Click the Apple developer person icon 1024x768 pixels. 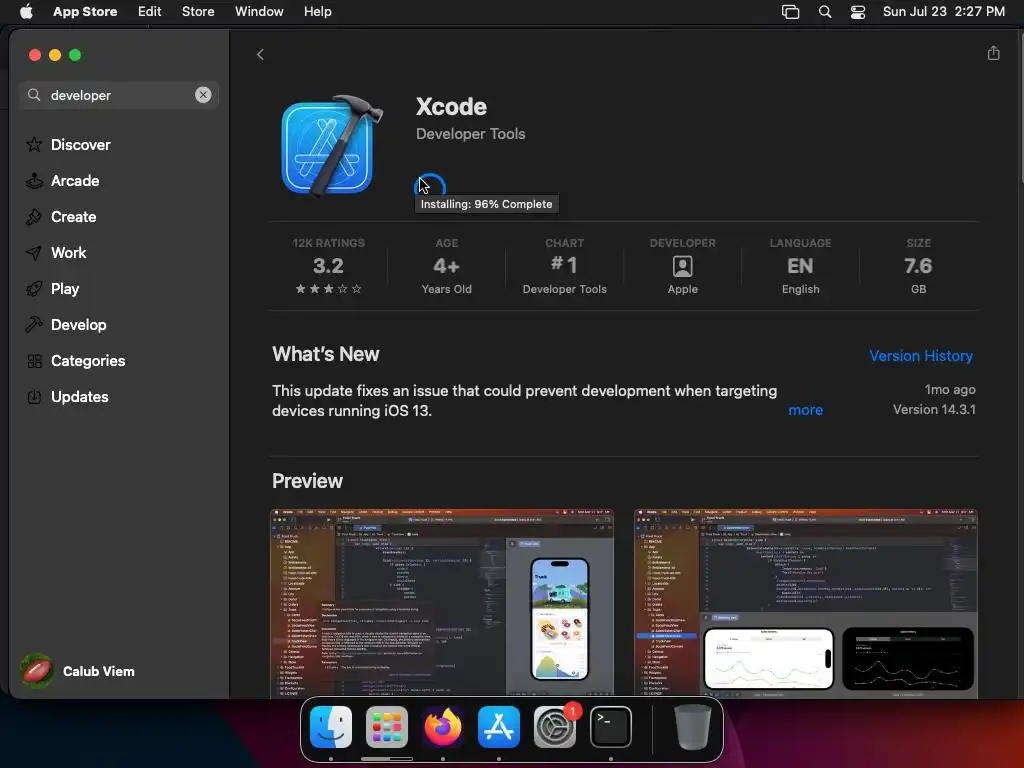point(682,266)
